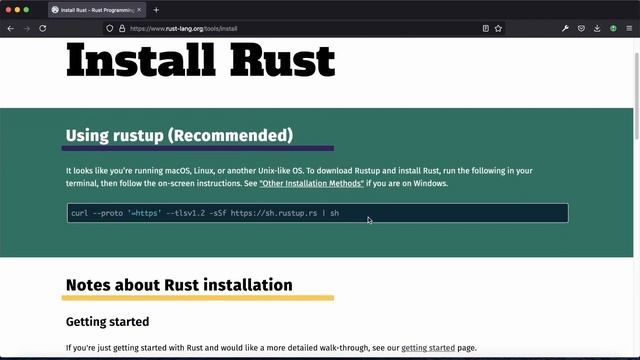This screenshot has width=640, height=360.
Task: Show site security padlock info
Action: [x=122, y=29]
